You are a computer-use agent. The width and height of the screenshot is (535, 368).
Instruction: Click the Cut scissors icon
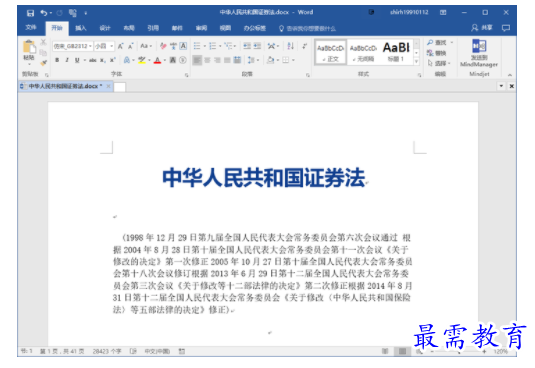43,42
